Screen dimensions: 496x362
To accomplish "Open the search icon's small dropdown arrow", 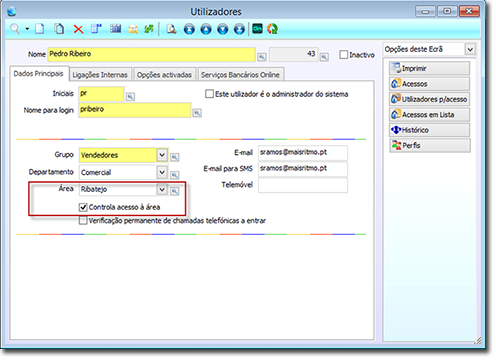I will [27, 29].
